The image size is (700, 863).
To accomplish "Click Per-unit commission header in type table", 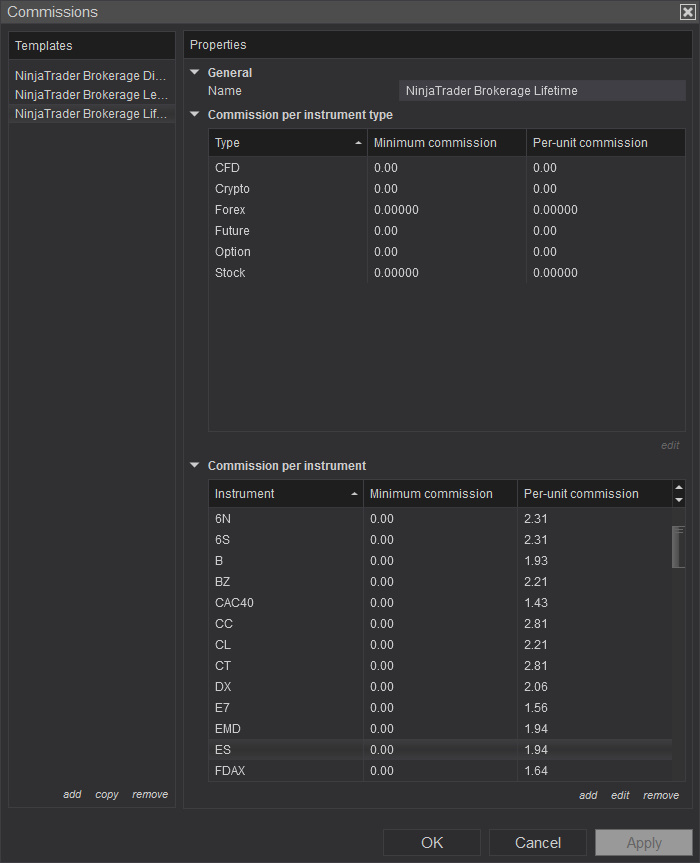I will (606, 143).
